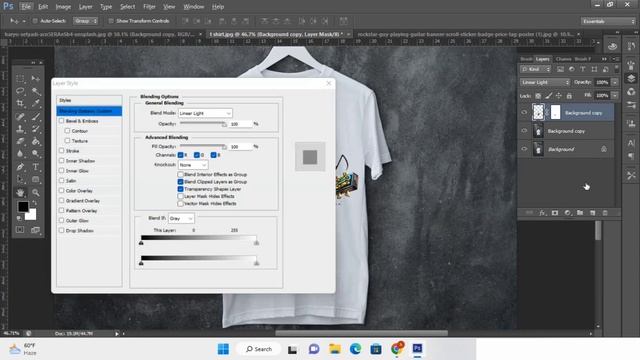640x360 pixels.
Task: Hide the locked Background layer
Action: coord(524,149)
